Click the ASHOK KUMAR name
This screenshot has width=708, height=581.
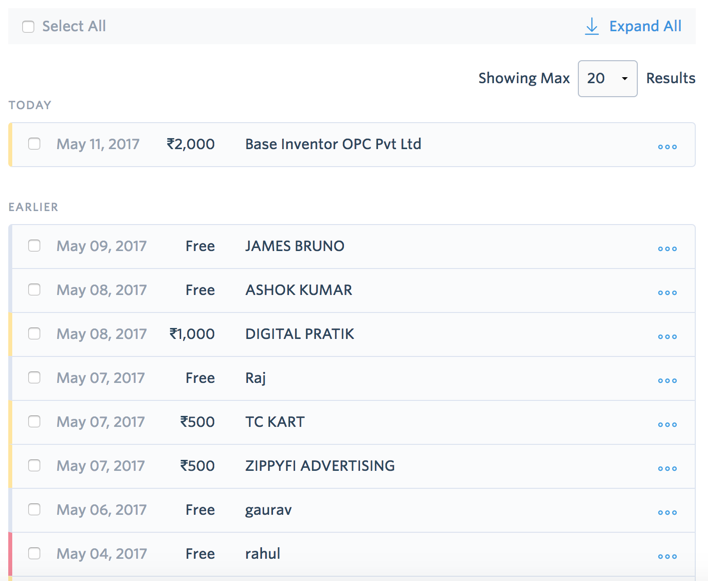tap(298, 290)
